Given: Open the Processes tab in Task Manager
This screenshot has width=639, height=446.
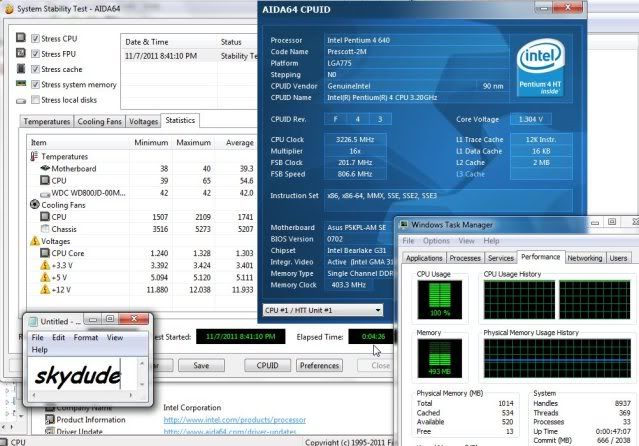Looking at the screenshot, I should click(465, 258).
